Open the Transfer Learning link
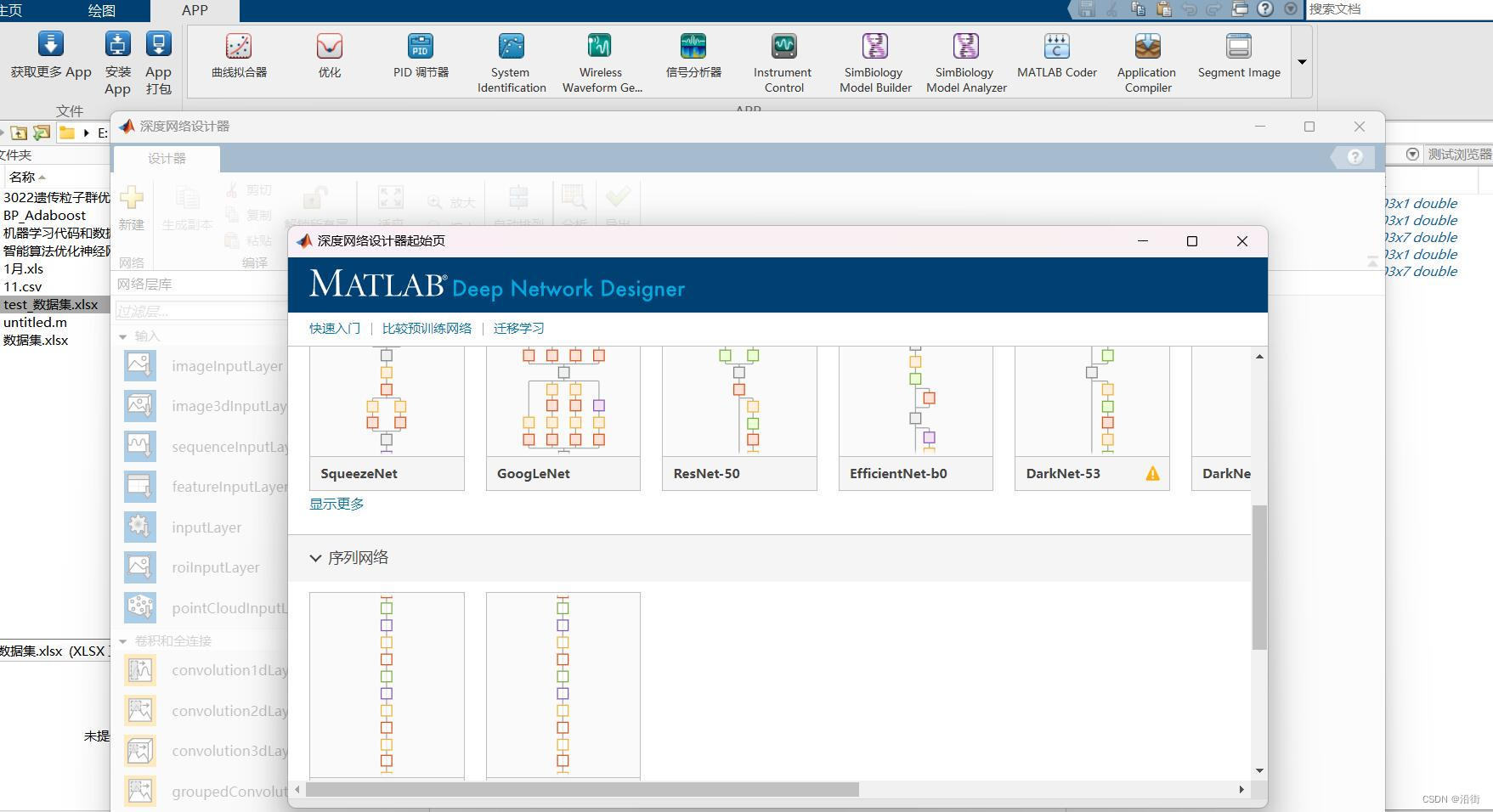1493x812 pixels. (x=518, y=328)
